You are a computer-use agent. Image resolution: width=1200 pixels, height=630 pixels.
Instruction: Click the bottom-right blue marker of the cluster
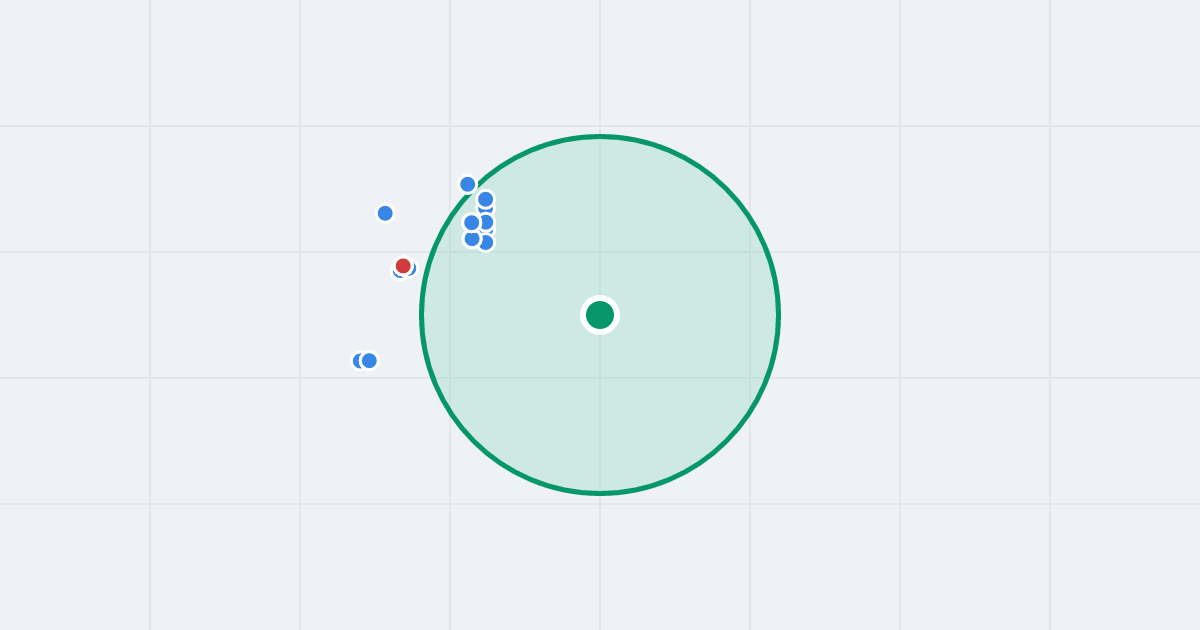pos(485,242)
